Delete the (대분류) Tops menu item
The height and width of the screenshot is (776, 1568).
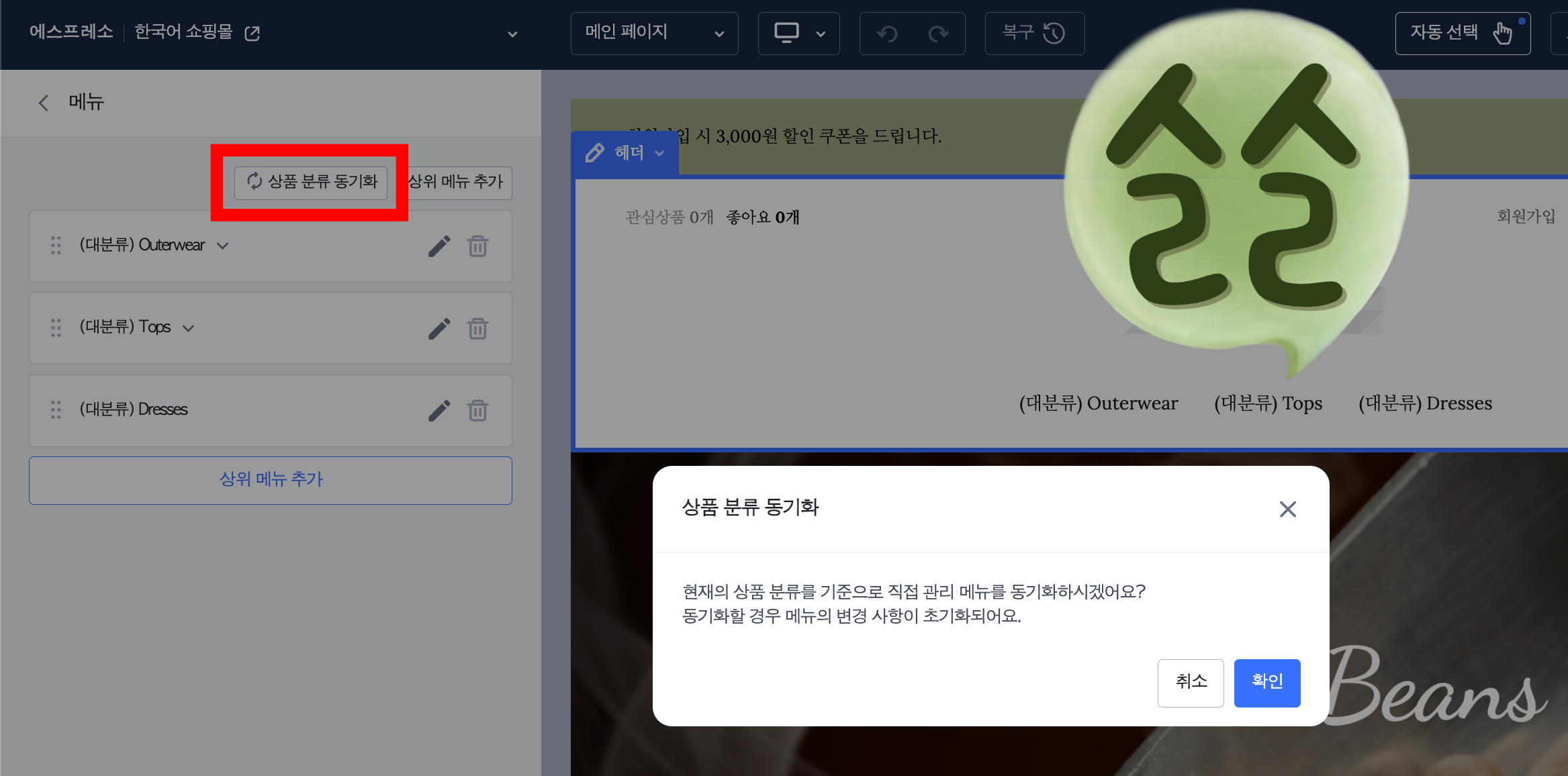pyautogui.click(x=477, y=328)
